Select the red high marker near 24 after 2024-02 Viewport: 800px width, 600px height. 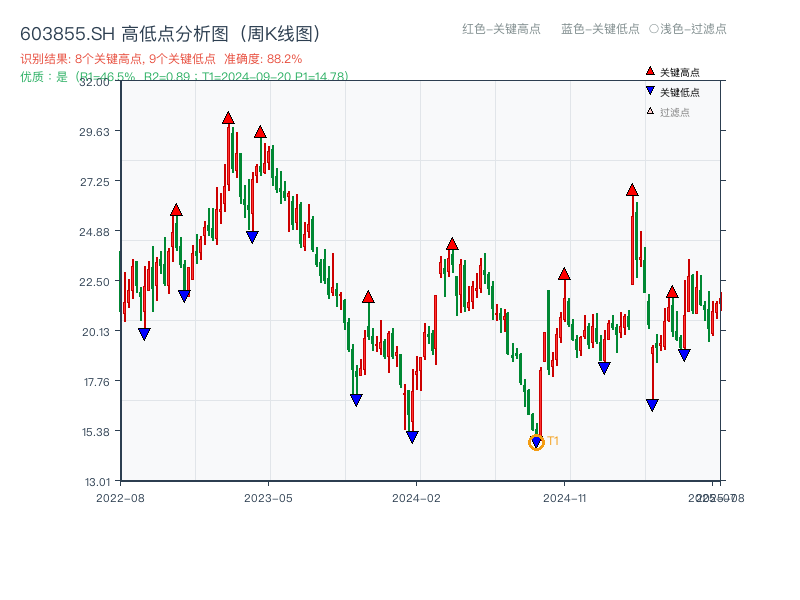(x=452, y=244)
